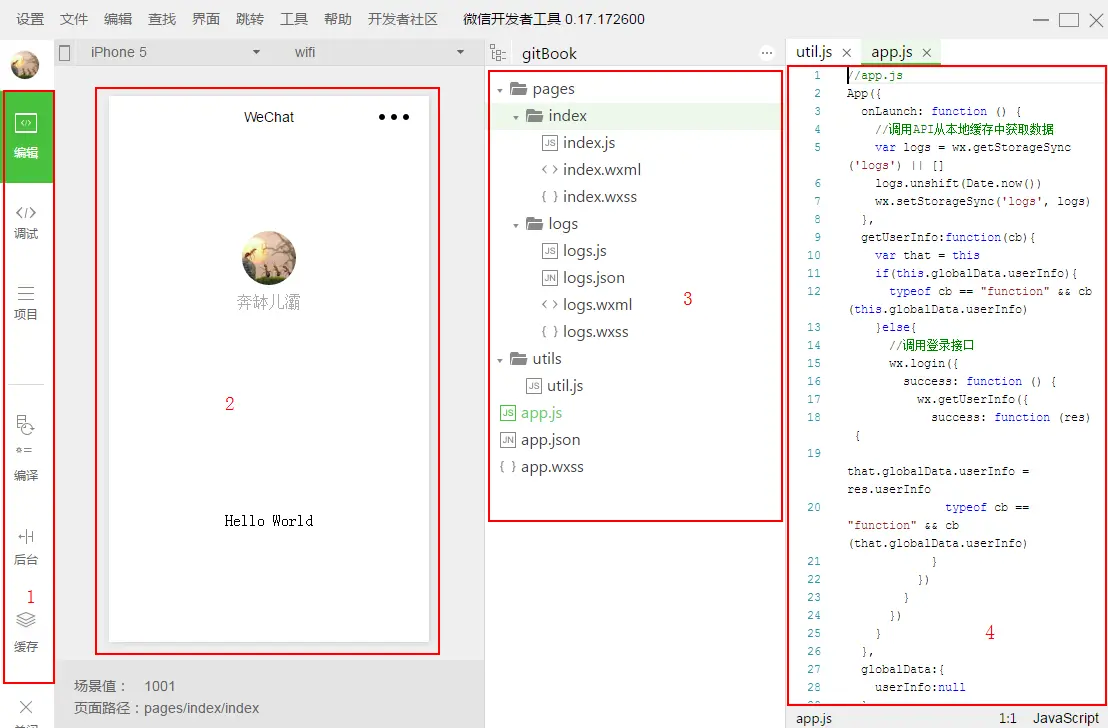The image size is (1108, 728).
Task: Collapse the utils folder arrow
Action: 500,360
